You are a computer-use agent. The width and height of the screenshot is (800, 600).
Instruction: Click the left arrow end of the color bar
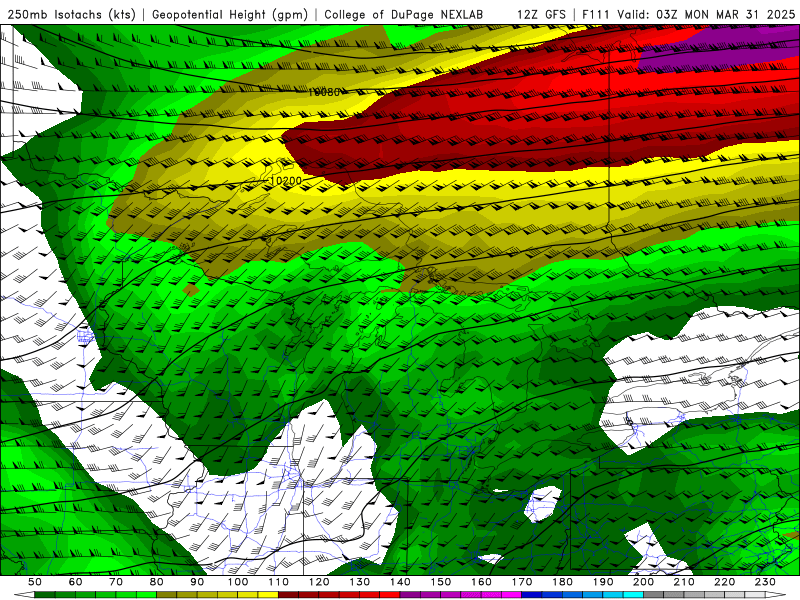point(24,594)
